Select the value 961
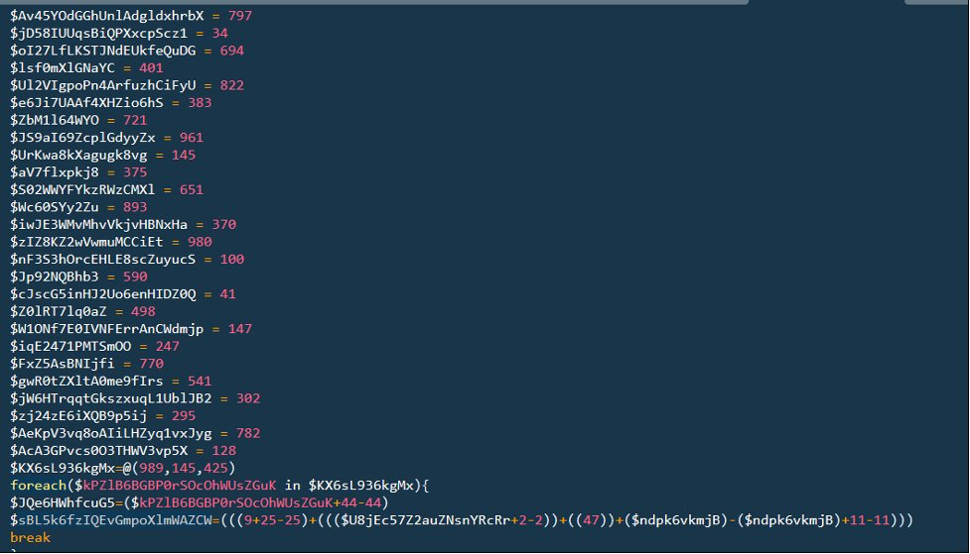Image resolution: width=970 pixels, height=554 pixels. 192,137
